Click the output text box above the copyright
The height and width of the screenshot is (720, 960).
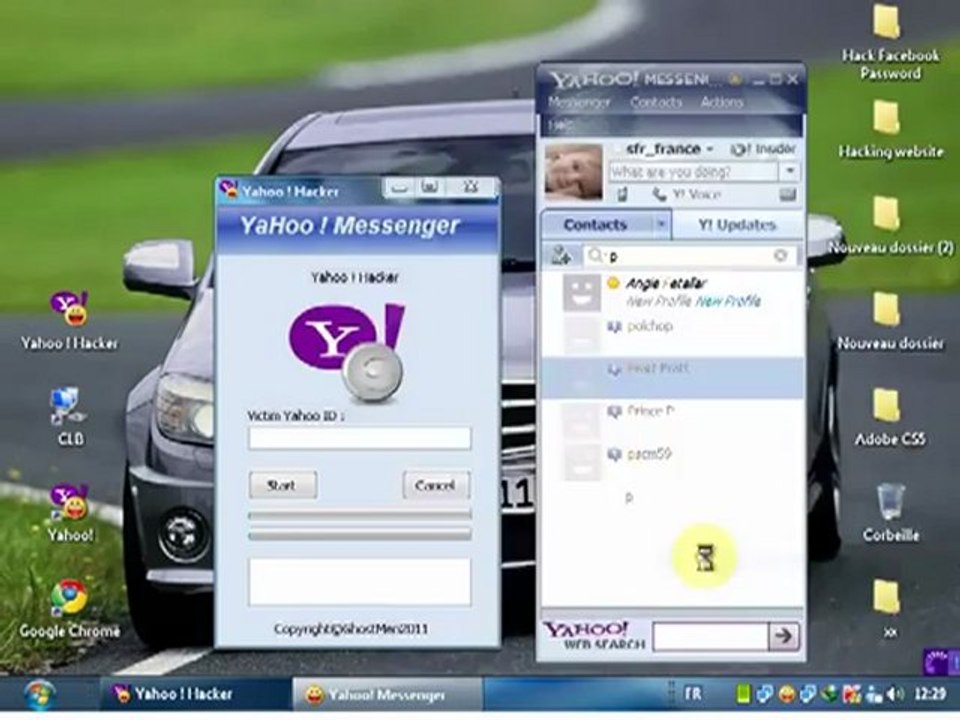359,581
